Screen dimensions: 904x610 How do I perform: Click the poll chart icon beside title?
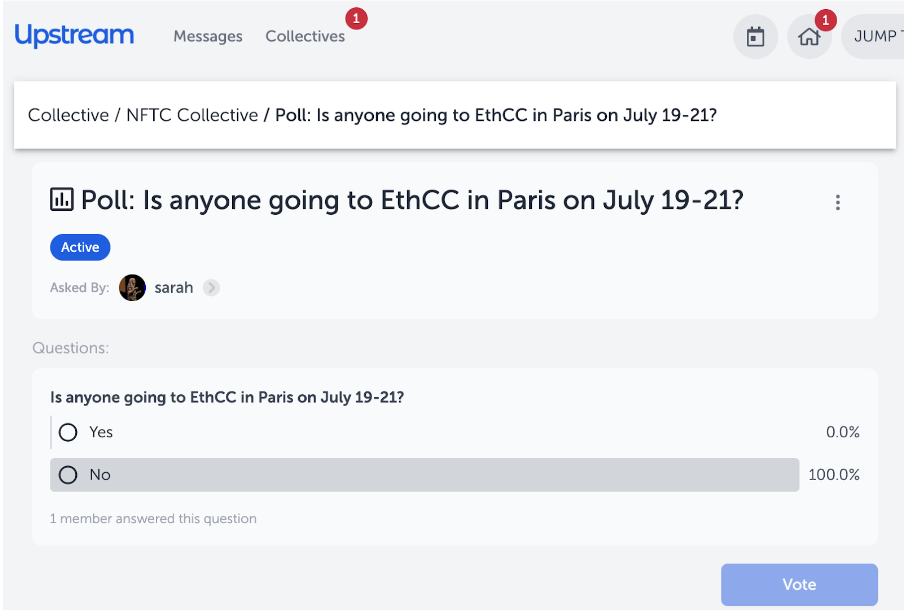click(x=62, y=199)
